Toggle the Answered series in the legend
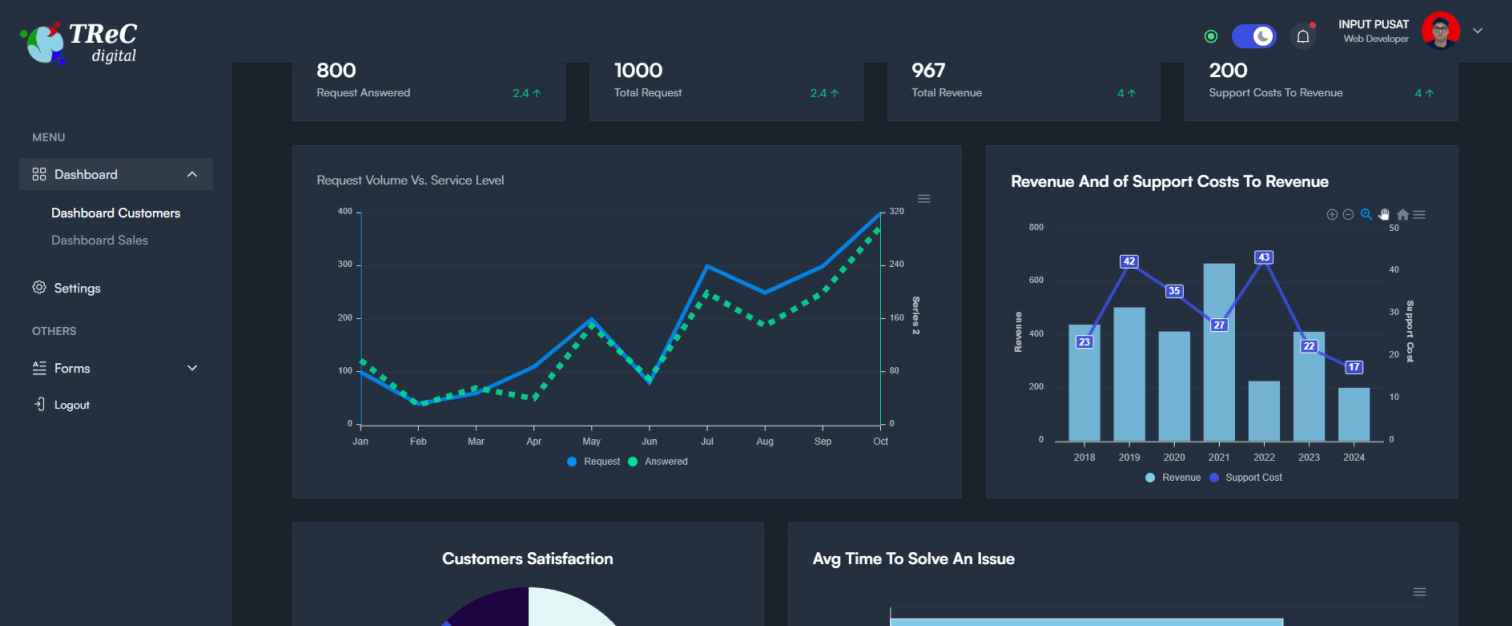The width and height of the screenshot is (1512, 626). pyautogui.click(x=658, y=461)
